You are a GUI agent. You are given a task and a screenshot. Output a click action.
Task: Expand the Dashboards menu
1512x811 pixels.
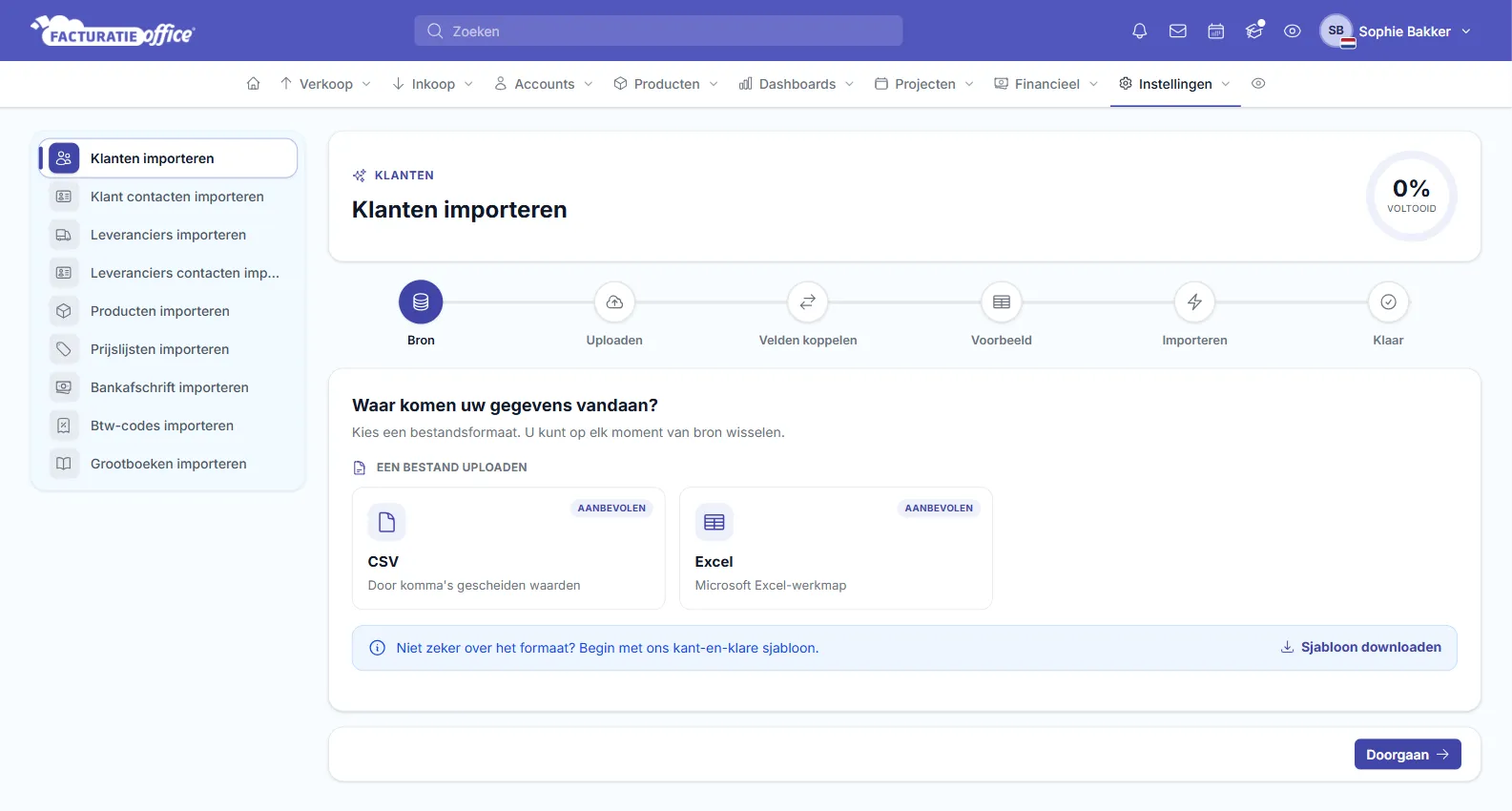797,84
